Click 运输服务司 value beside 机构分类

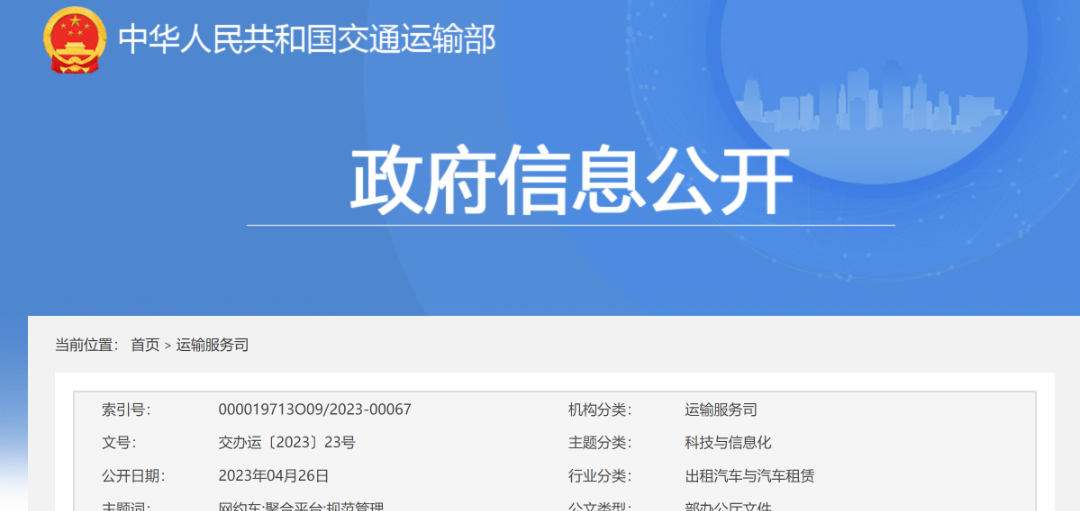[x=721, y=410]
